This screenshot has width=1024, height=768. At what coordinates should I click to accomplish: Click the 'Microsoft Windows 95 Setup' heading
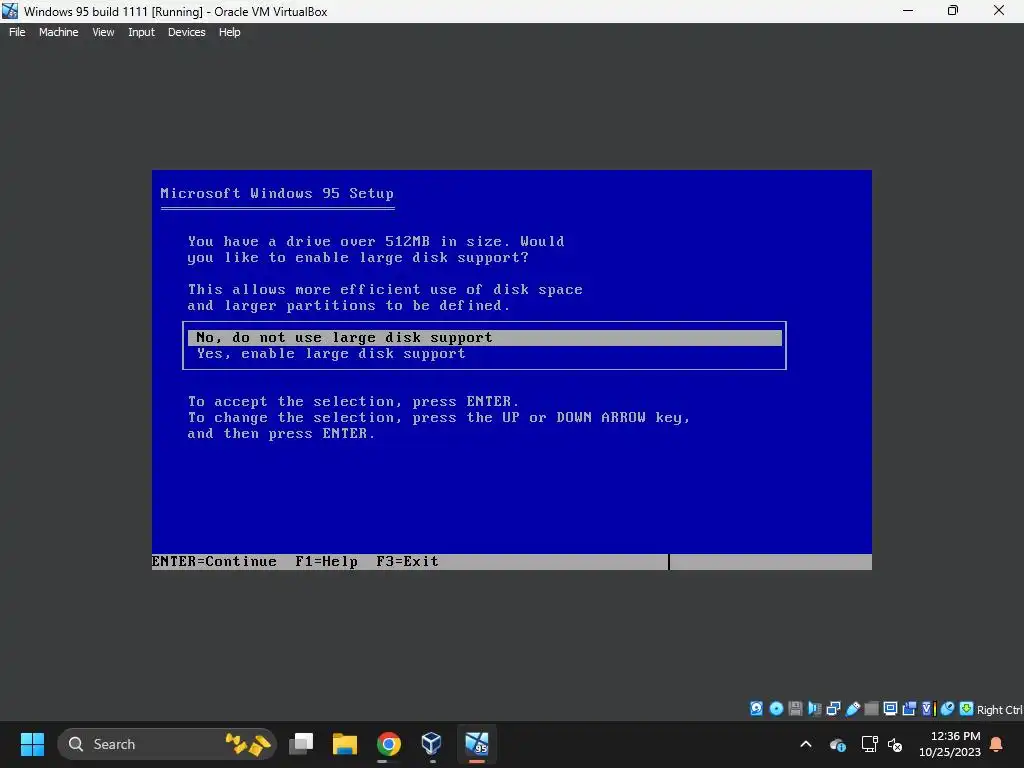coord(277,193)
